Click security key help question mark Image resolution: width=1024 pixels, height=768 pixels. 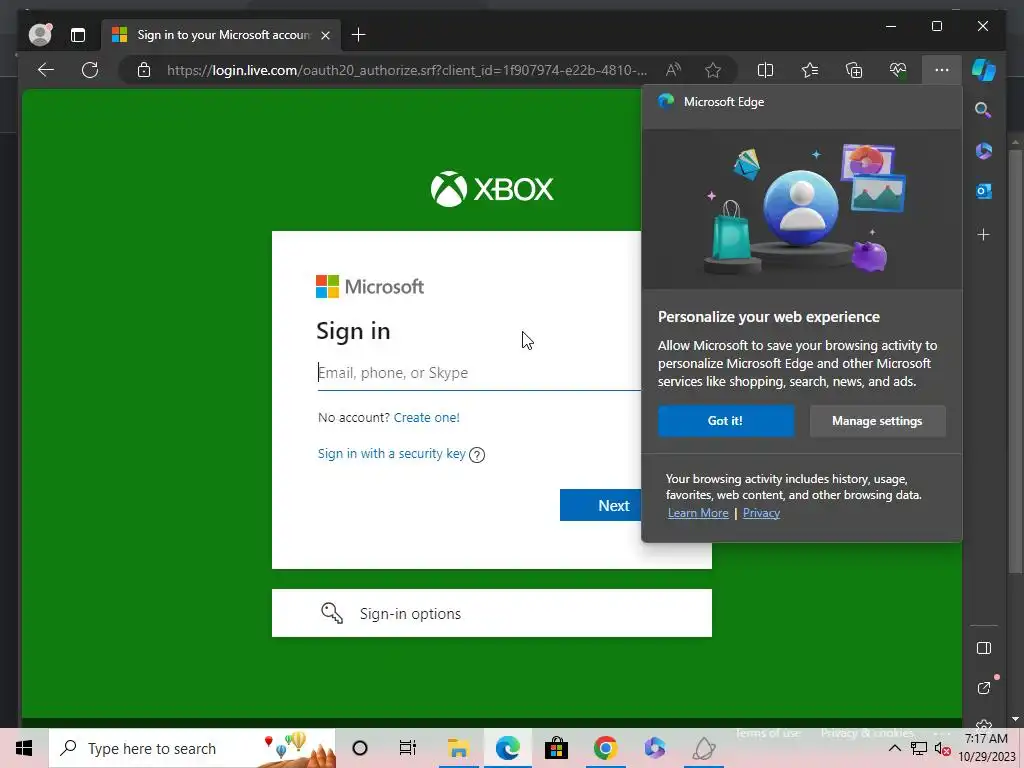click(477, 455)
